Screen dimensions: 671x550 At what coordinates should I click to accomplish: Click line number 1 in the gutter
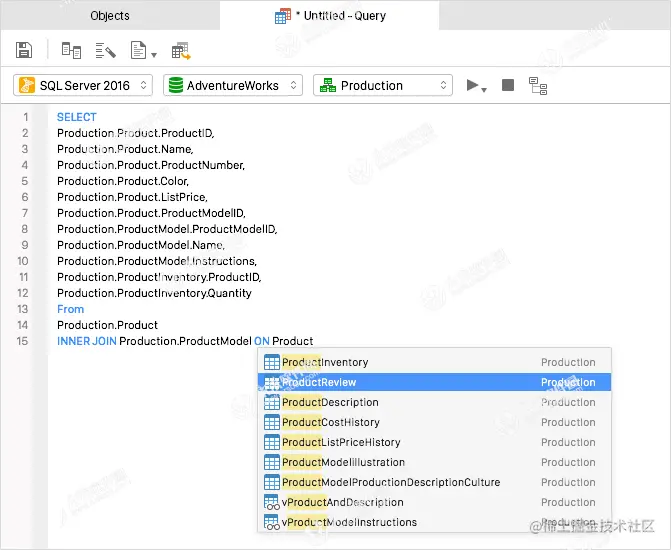click(25, 117)
